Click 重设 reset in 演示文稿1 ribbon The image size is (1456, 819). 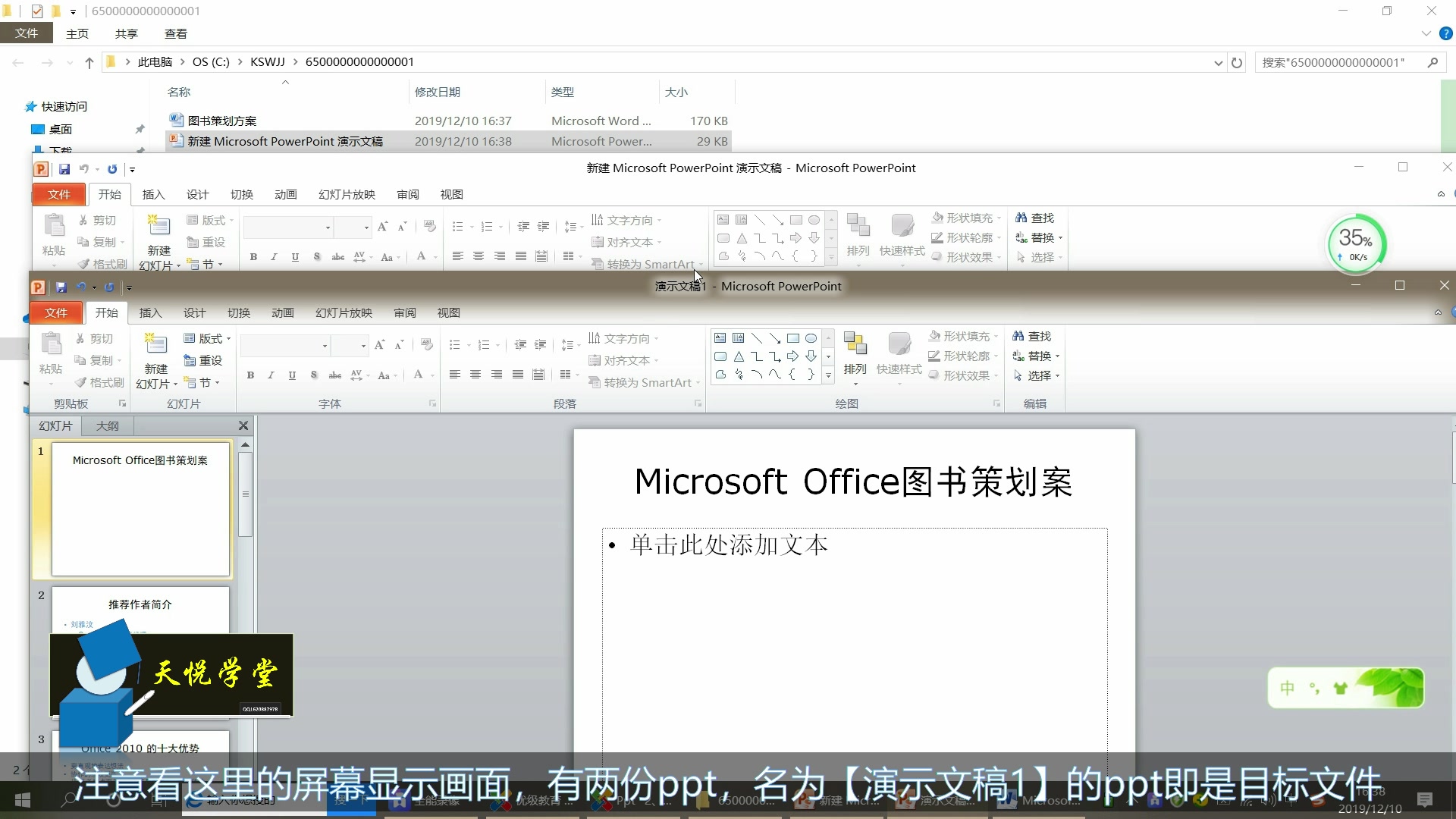tap(203, 360)
